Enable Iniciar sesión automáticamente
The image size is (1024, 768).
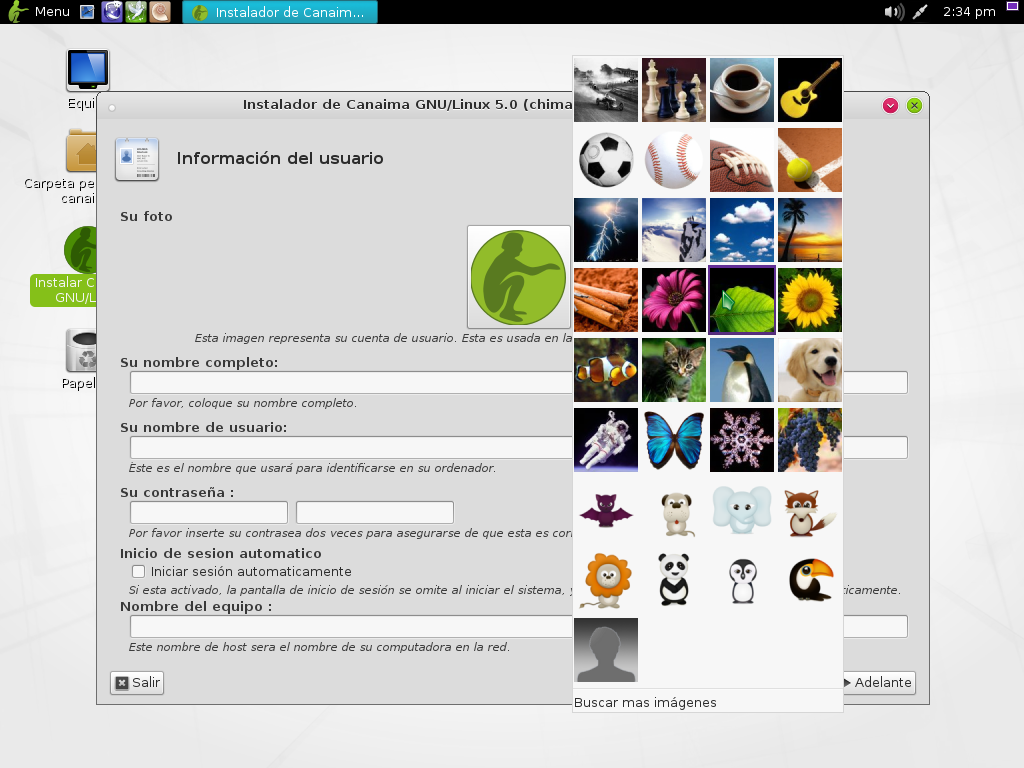pos(138,572)
